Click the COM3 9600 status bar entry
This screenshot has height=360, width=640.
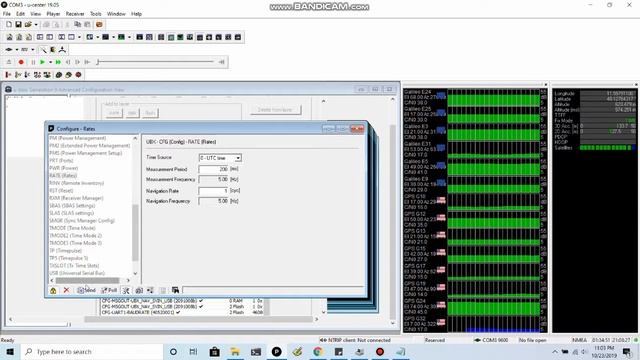tap(491, 340)
